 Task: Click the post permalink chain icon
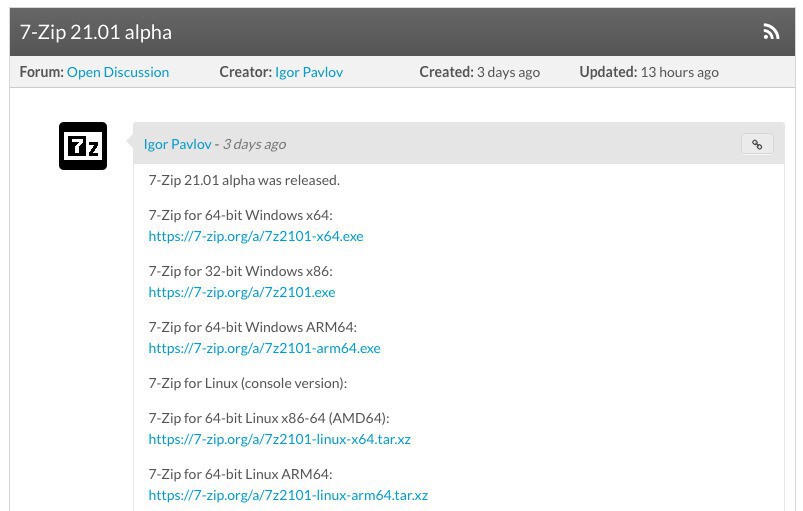[757, 144]
